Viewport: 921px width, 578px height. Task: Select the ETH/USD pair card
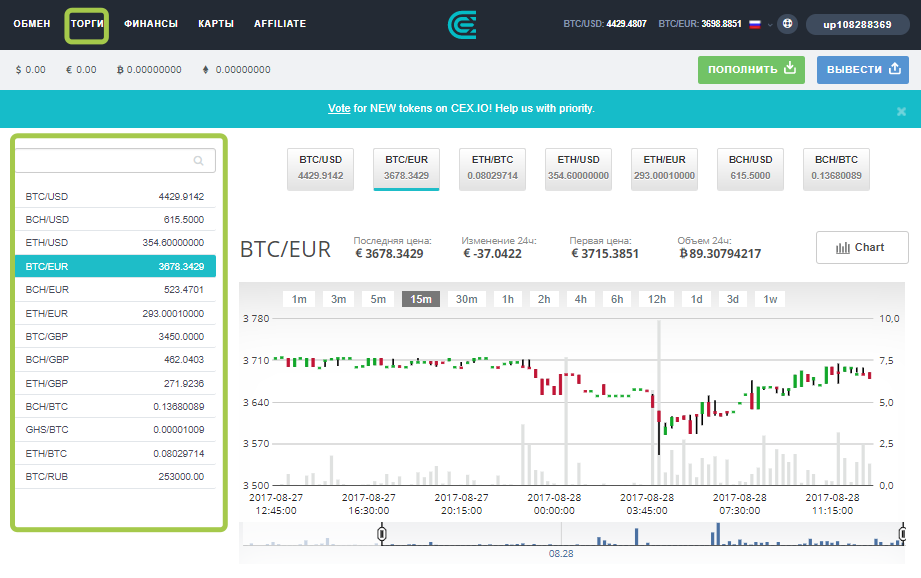tap(579, 169)
